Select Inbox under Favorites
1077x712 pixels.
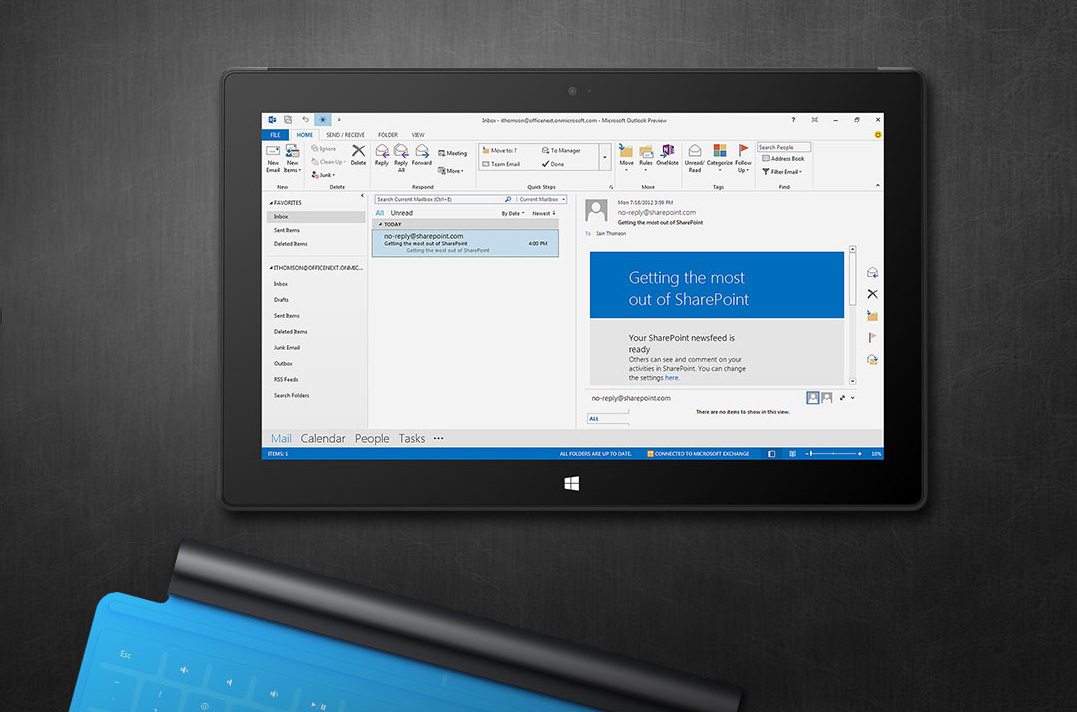coord(316,216)
